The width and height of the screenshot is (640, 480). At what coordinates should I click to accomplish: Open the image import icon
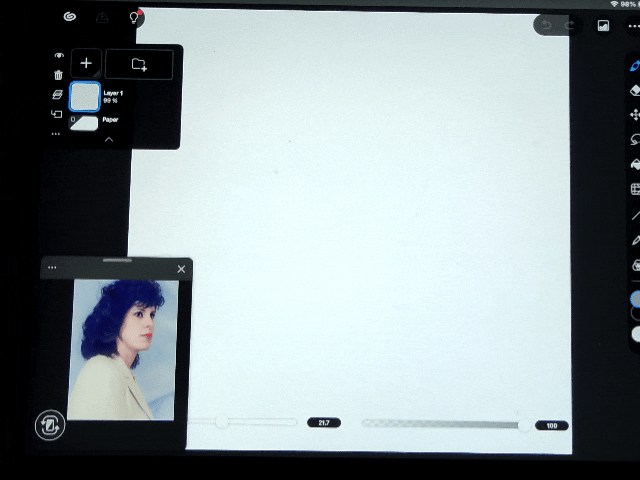pyautogui.click(x=603, y=26)
